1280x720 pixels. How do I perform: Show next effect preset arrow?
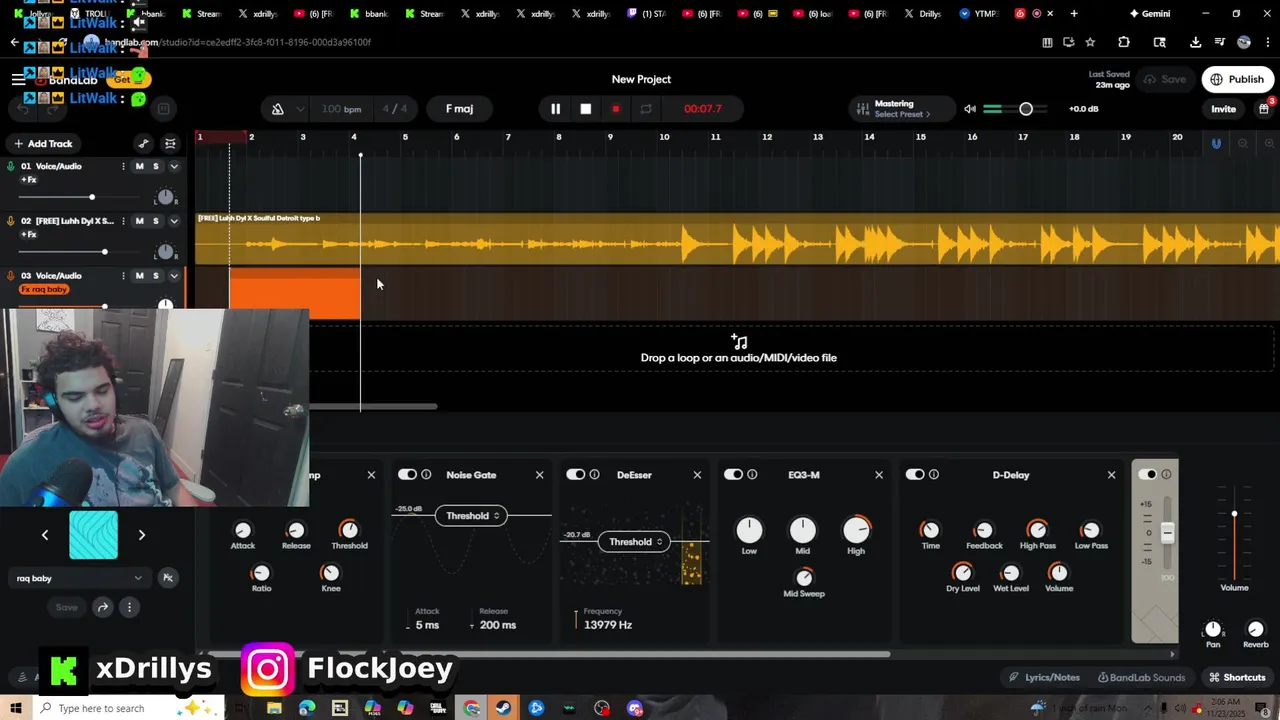point(142,536)
